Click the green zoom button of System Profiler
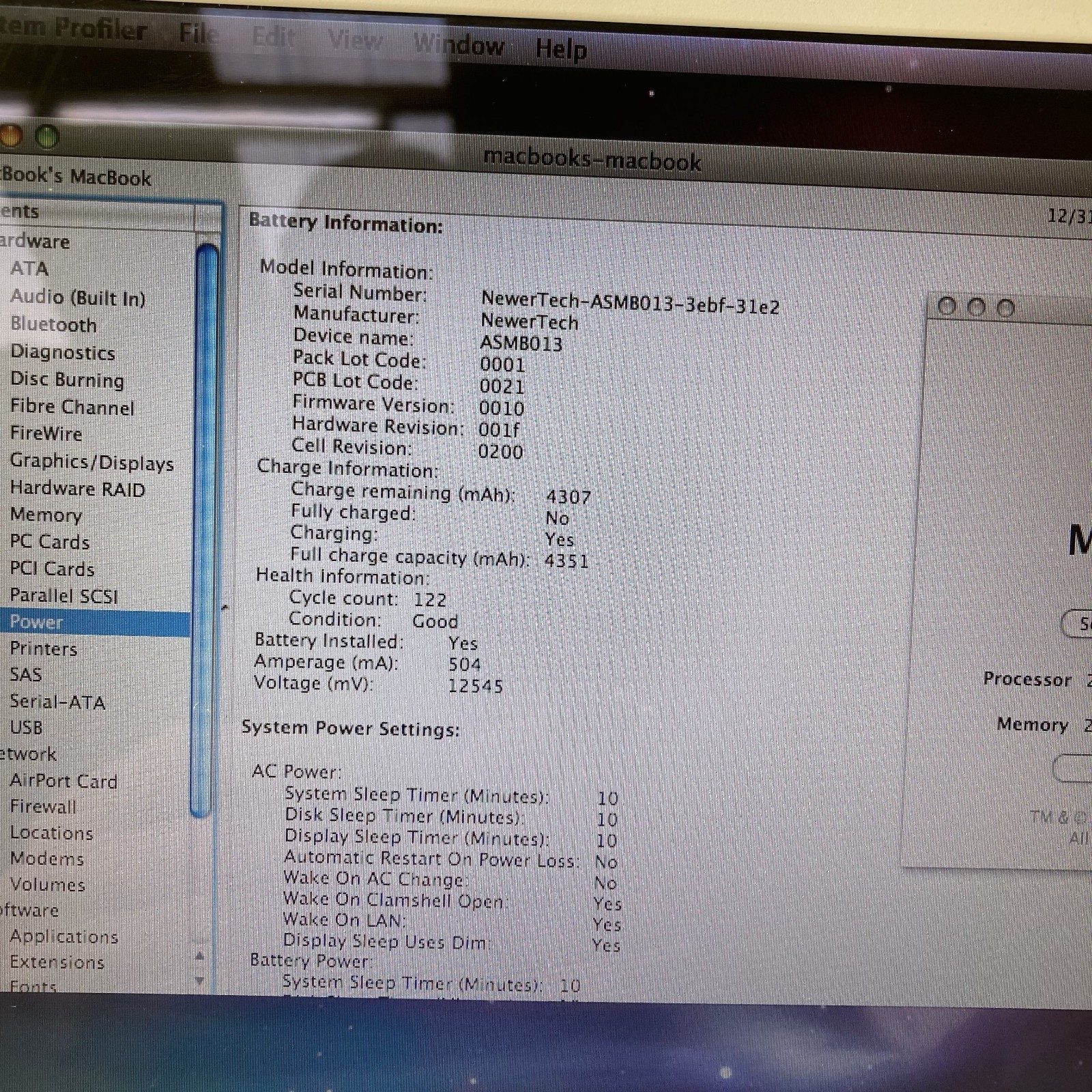The width and height of the screenshot is (1092, 1092). click(x=47, y=137)
